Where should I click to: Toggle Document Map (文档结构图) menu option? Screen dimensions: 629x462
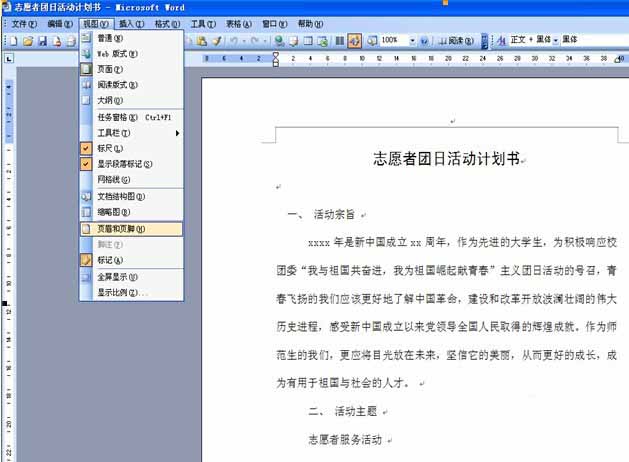click(132, 197)
